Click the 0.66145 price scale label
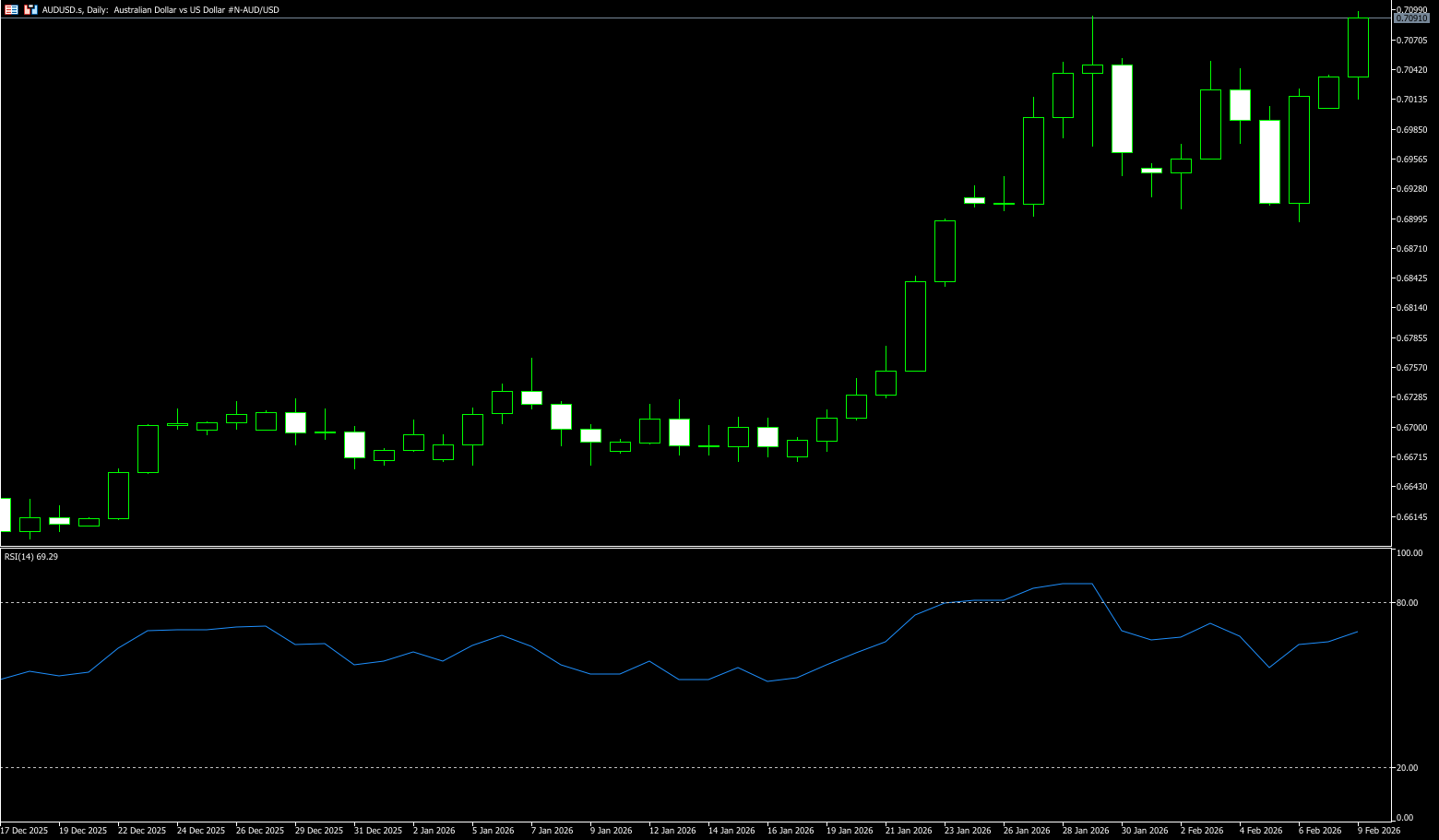Viewport: 1439px width, 840px height. point(1411,517)
